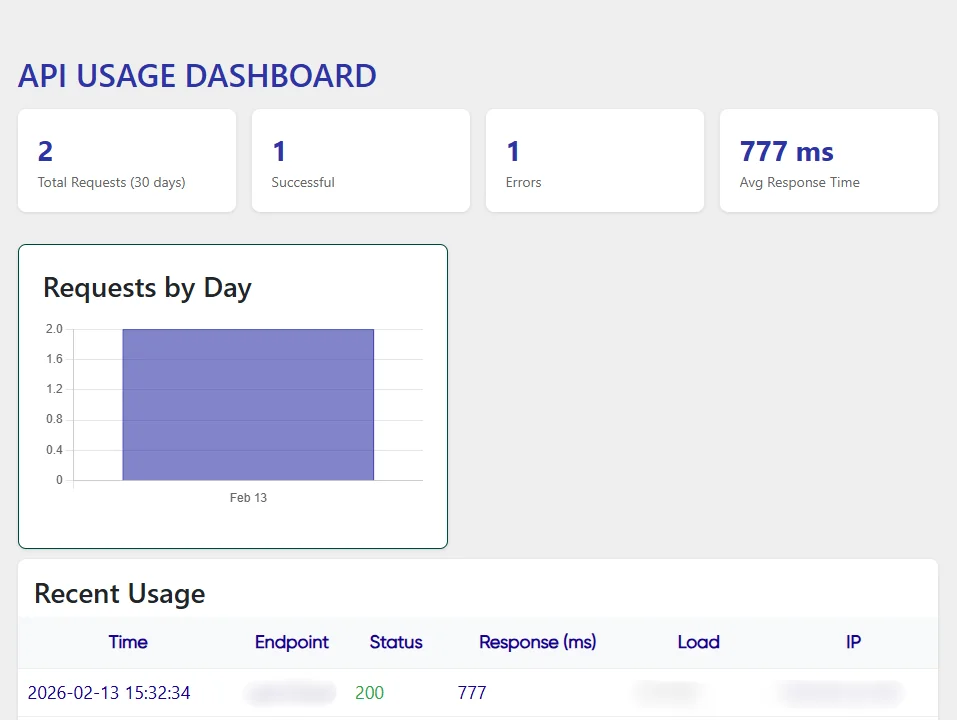This screenshot has width=957, height=720.
Task: Select the Avg Response Time card
Action: click(828, 161)
